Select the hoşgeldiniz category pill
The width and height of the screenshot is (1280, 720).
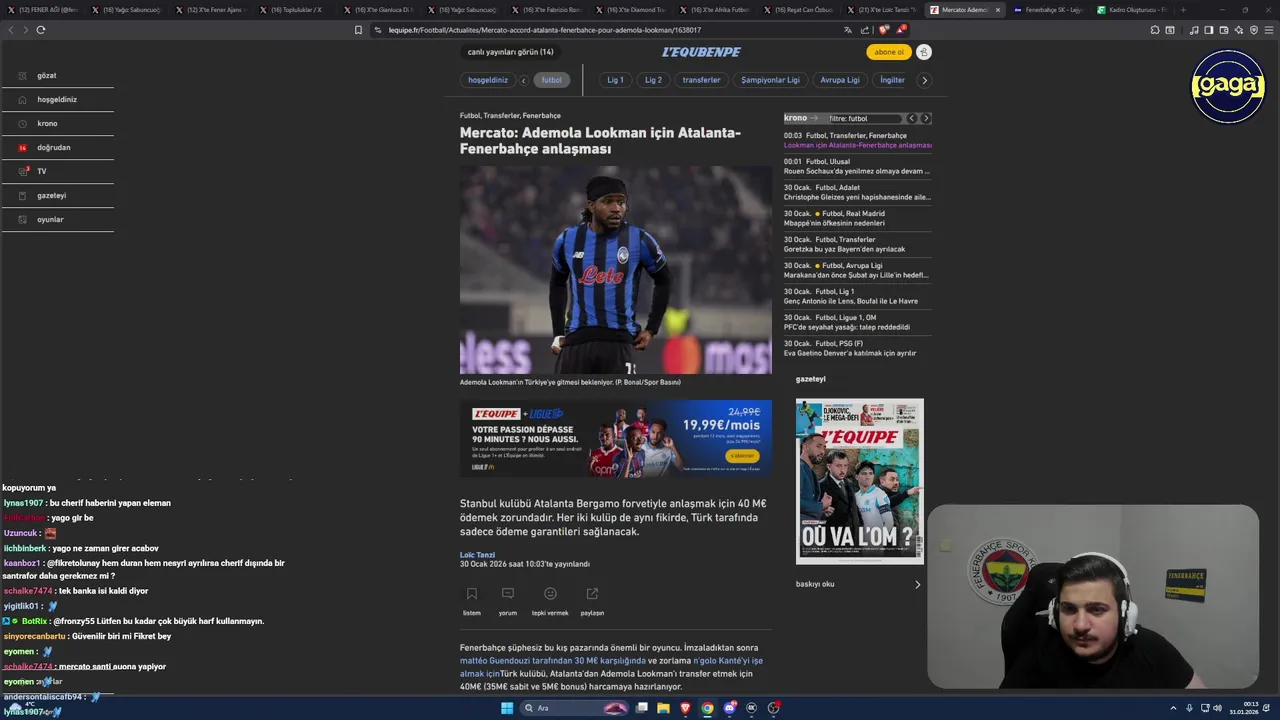(x=488, y=80)
